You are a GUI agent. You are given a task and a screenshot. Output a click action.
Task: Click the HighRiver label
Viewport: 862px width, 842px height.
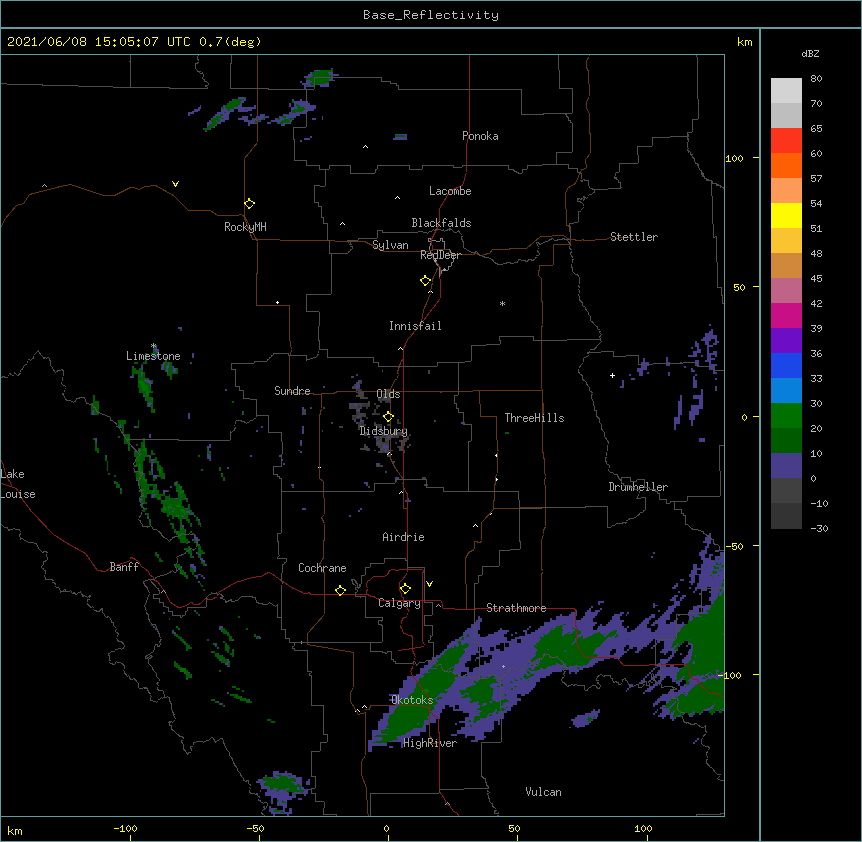(x=430, y=743)
